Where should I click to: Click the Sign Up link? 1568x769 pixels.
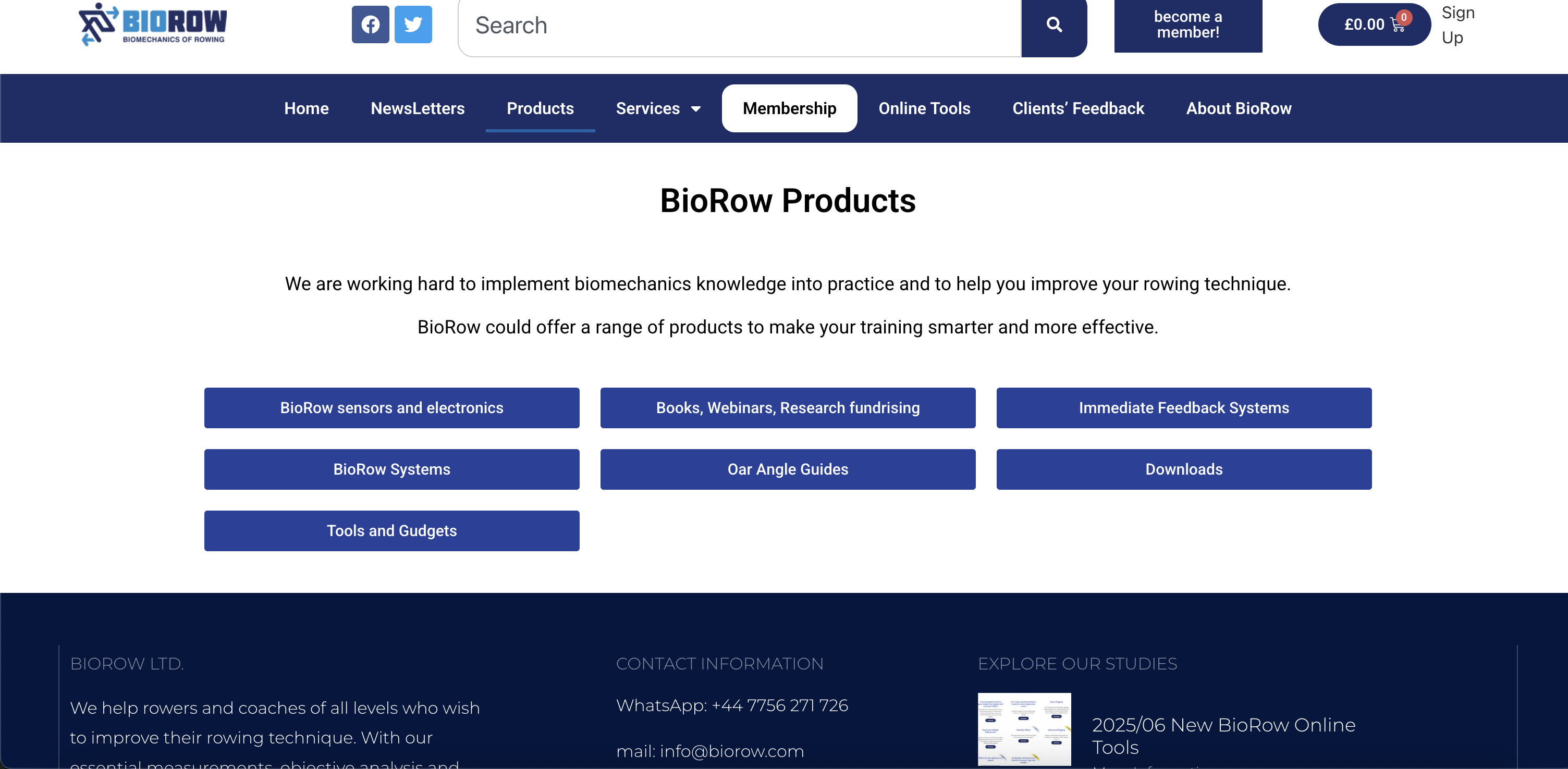(x=1457, y=25)
